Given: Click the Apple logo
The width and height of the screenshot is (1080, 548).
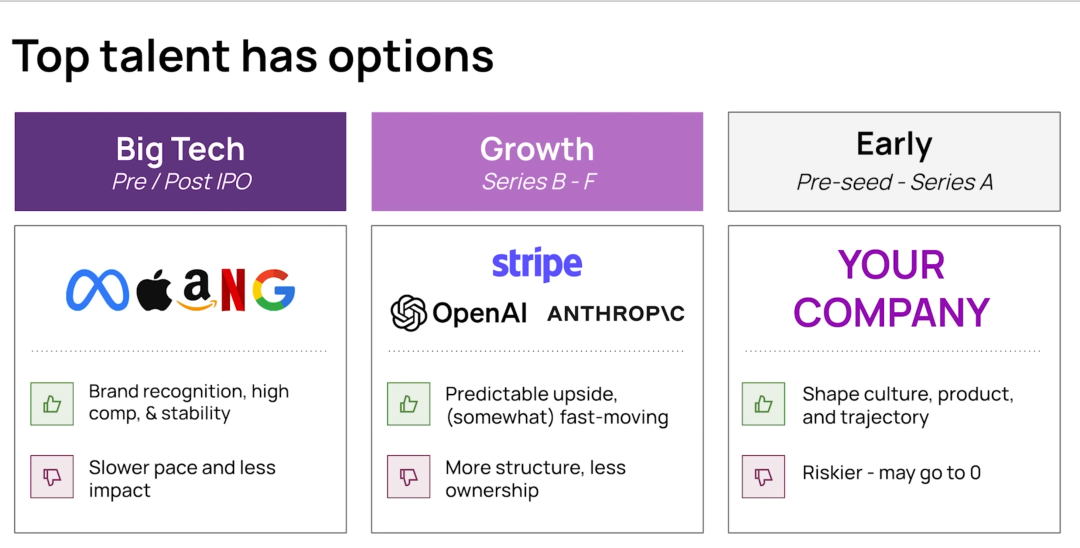Looking at the screenshot, I should [x=154, y=290].
